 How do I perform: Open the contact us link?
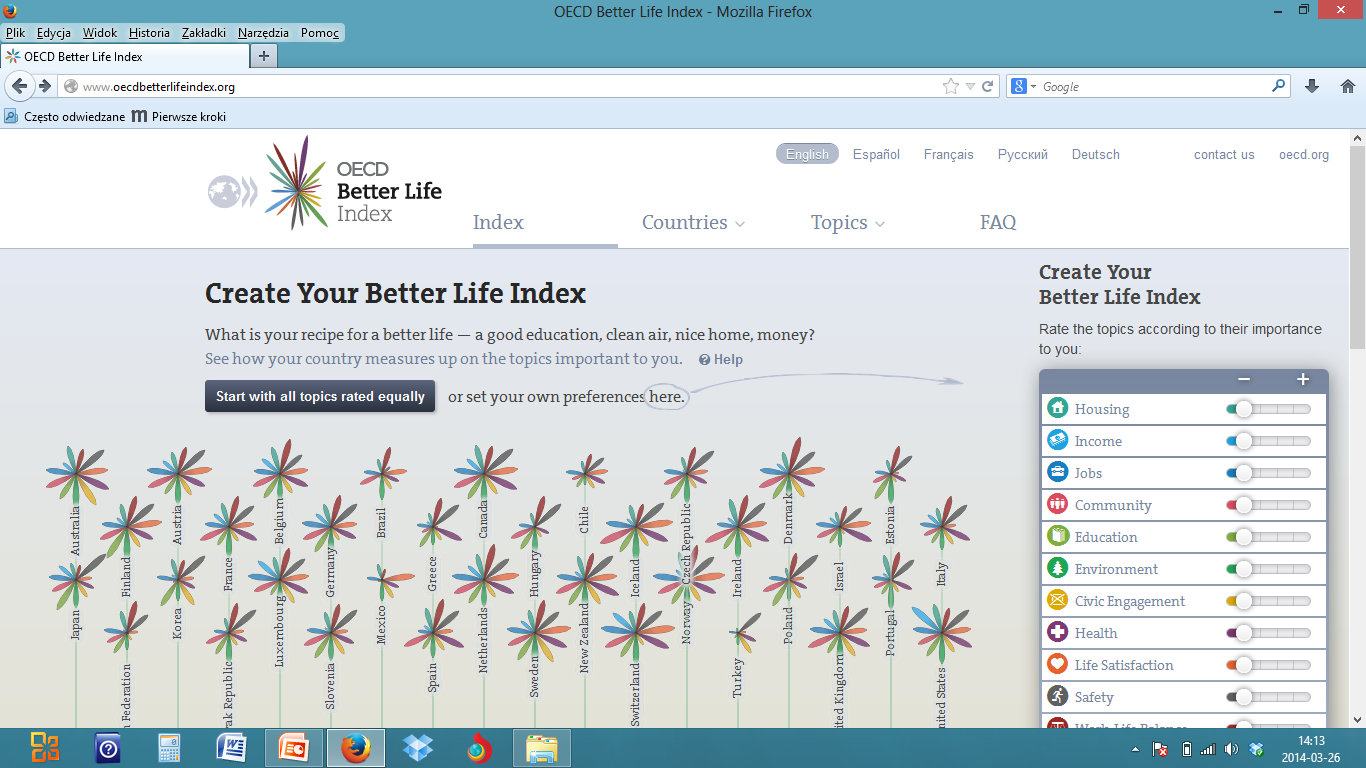point(1224,154)
